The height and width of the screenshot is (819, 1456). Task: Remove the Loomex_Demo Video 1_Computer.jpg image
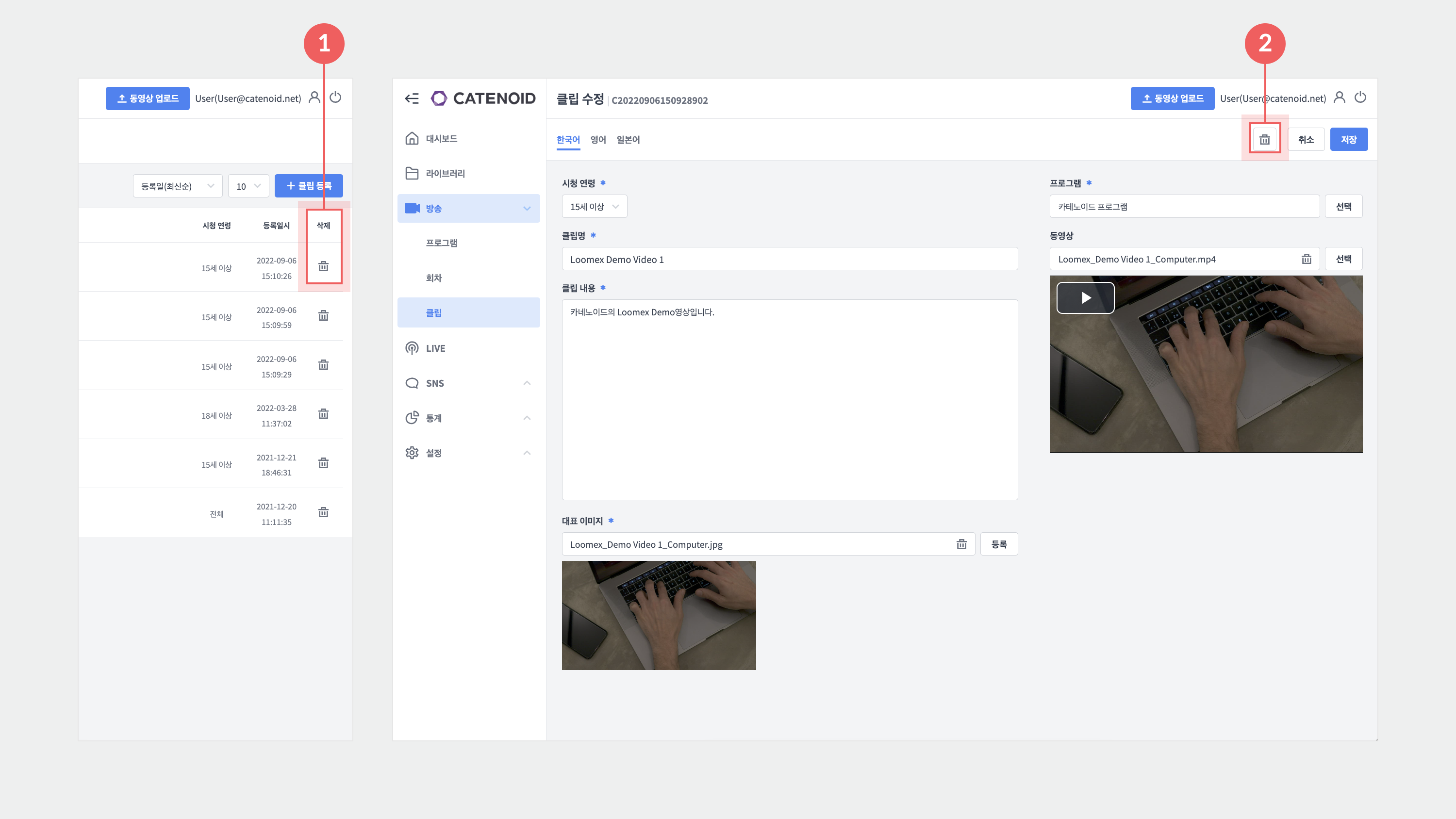pyautogui.click(x=961, y=544)
